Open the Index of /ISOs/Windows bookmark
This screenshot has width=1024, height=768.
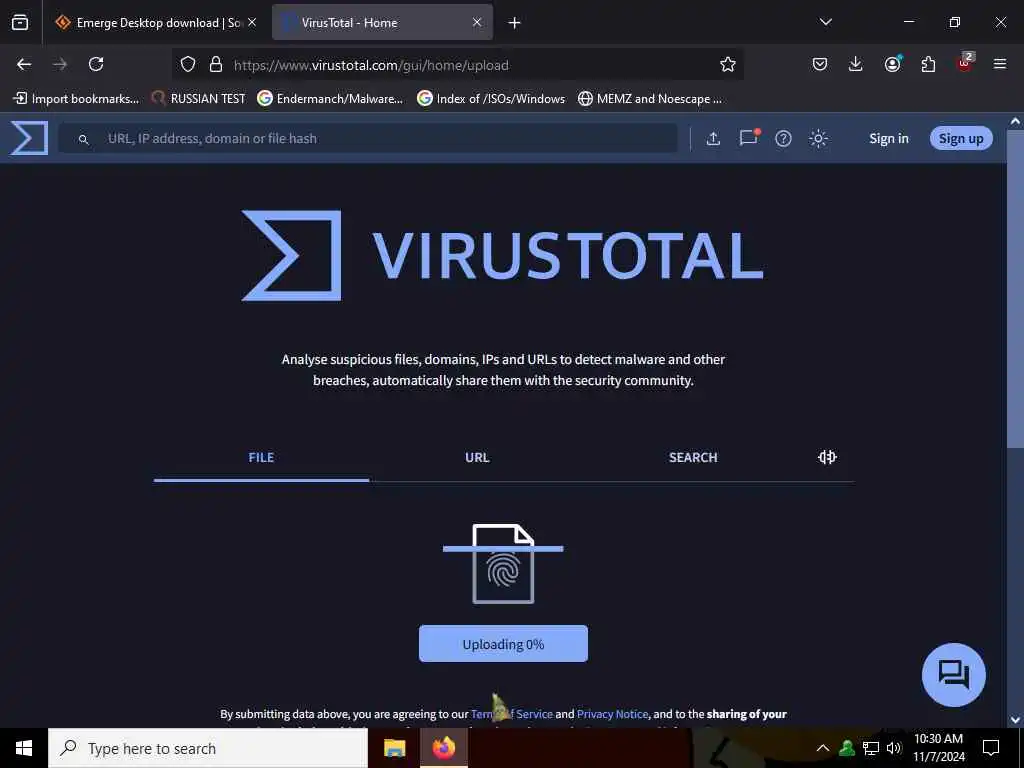point(491,99)
